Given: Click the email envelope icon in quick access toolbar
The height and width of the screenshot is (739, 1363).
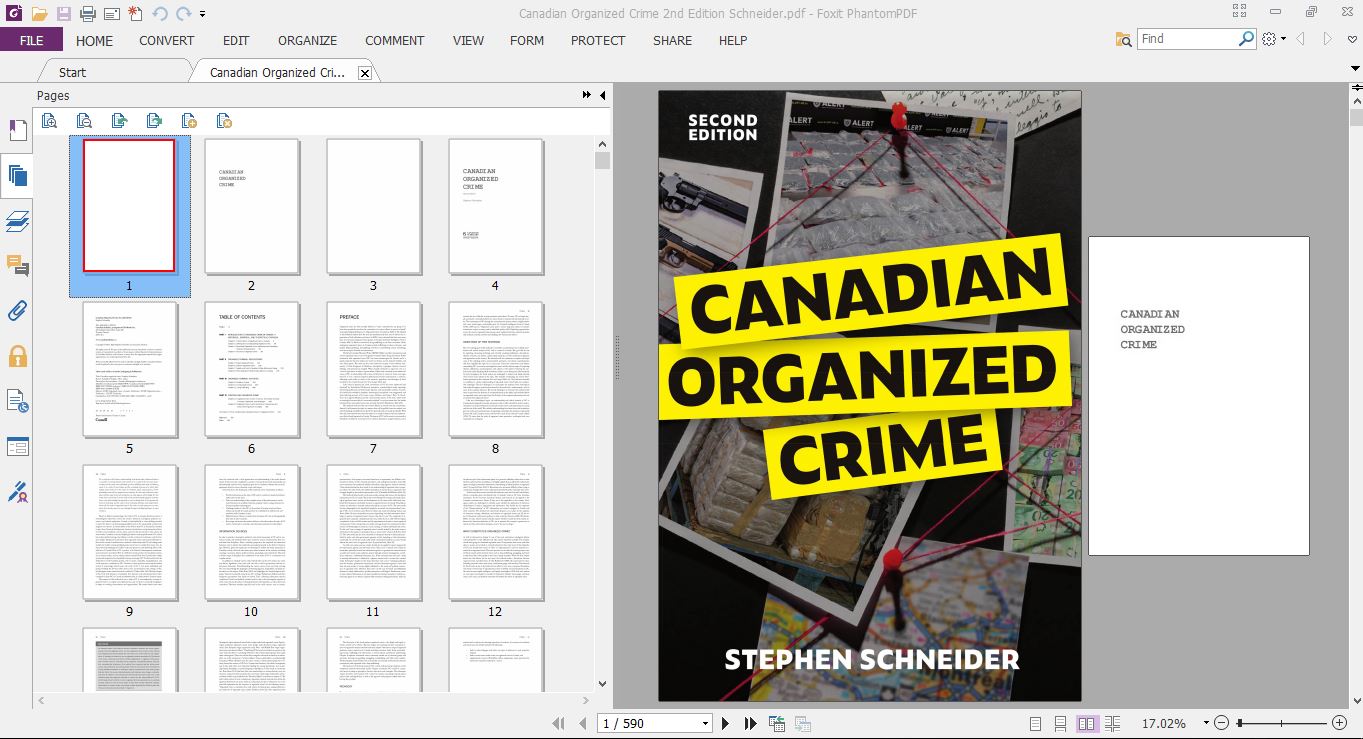Looking at the screenshot, I should [111, 14].
